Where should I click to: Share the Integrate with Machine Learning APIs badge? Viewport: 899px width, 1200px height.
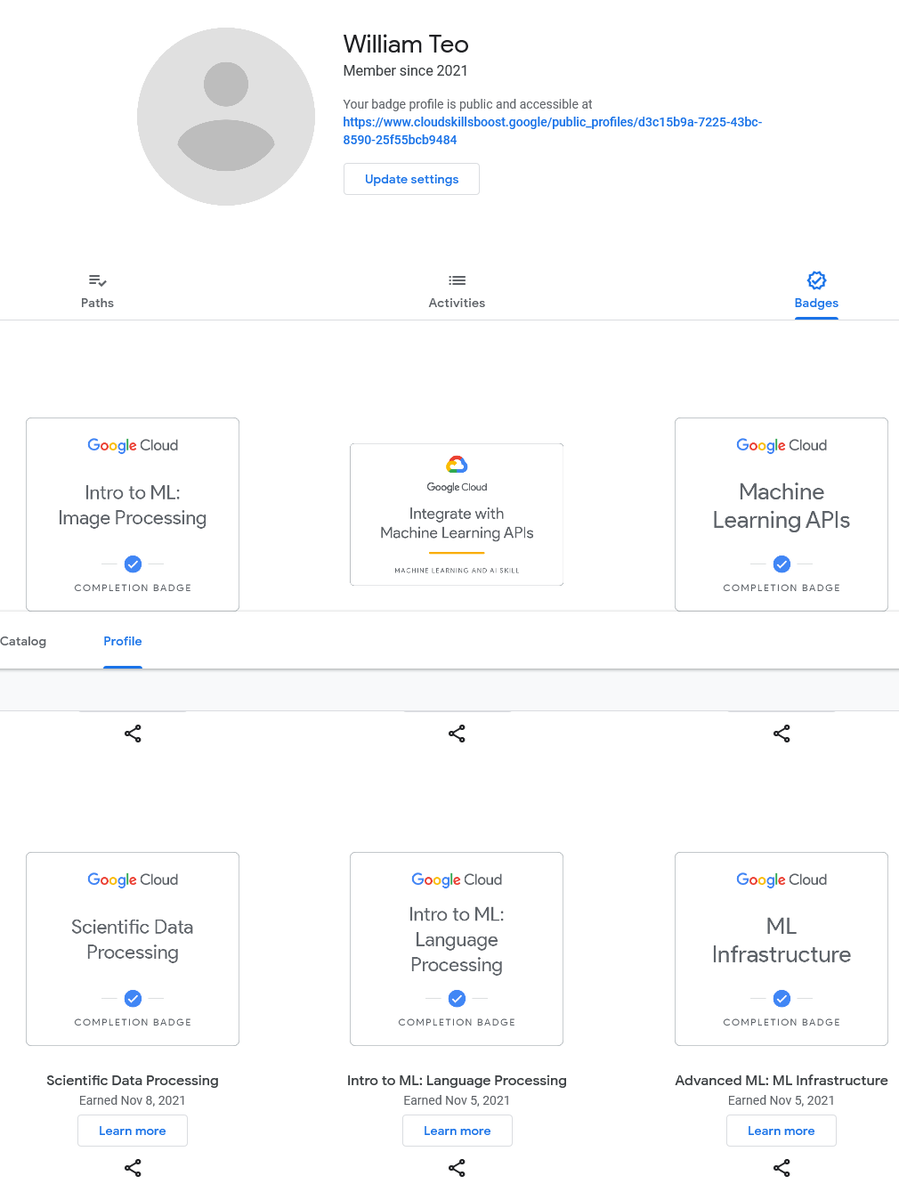point(457,734)
